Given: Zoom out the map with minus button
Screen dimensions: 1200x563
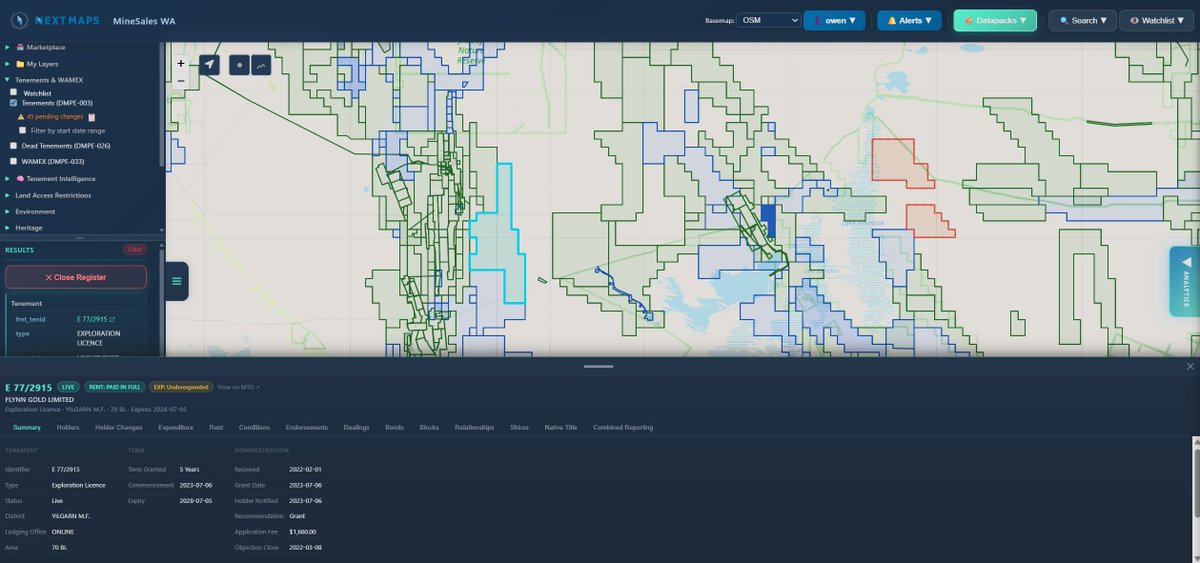Looking at the screenshot, I should pos(181,80).
